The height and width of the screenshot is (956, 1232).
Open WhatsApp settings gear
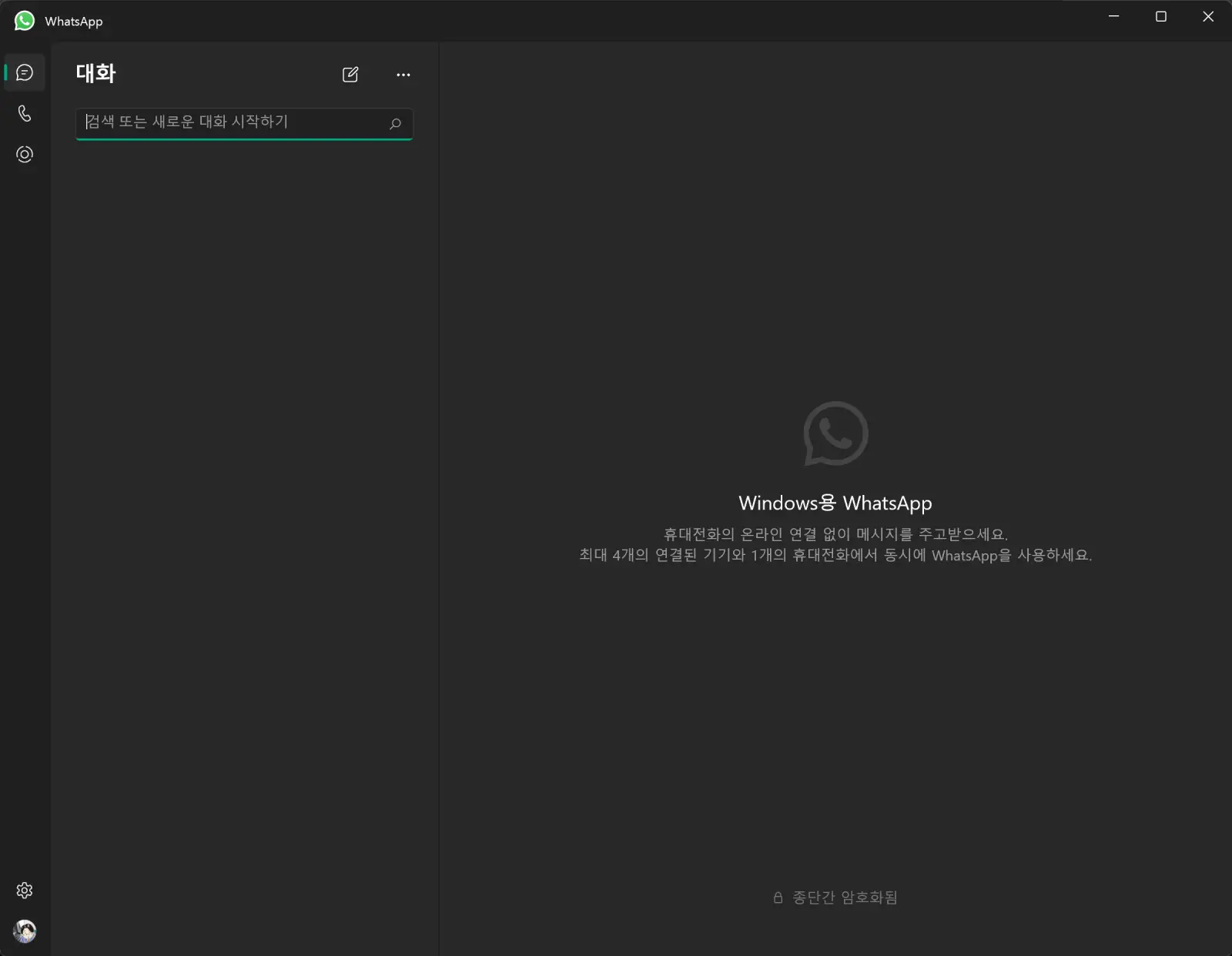click(x=25, y=891)
